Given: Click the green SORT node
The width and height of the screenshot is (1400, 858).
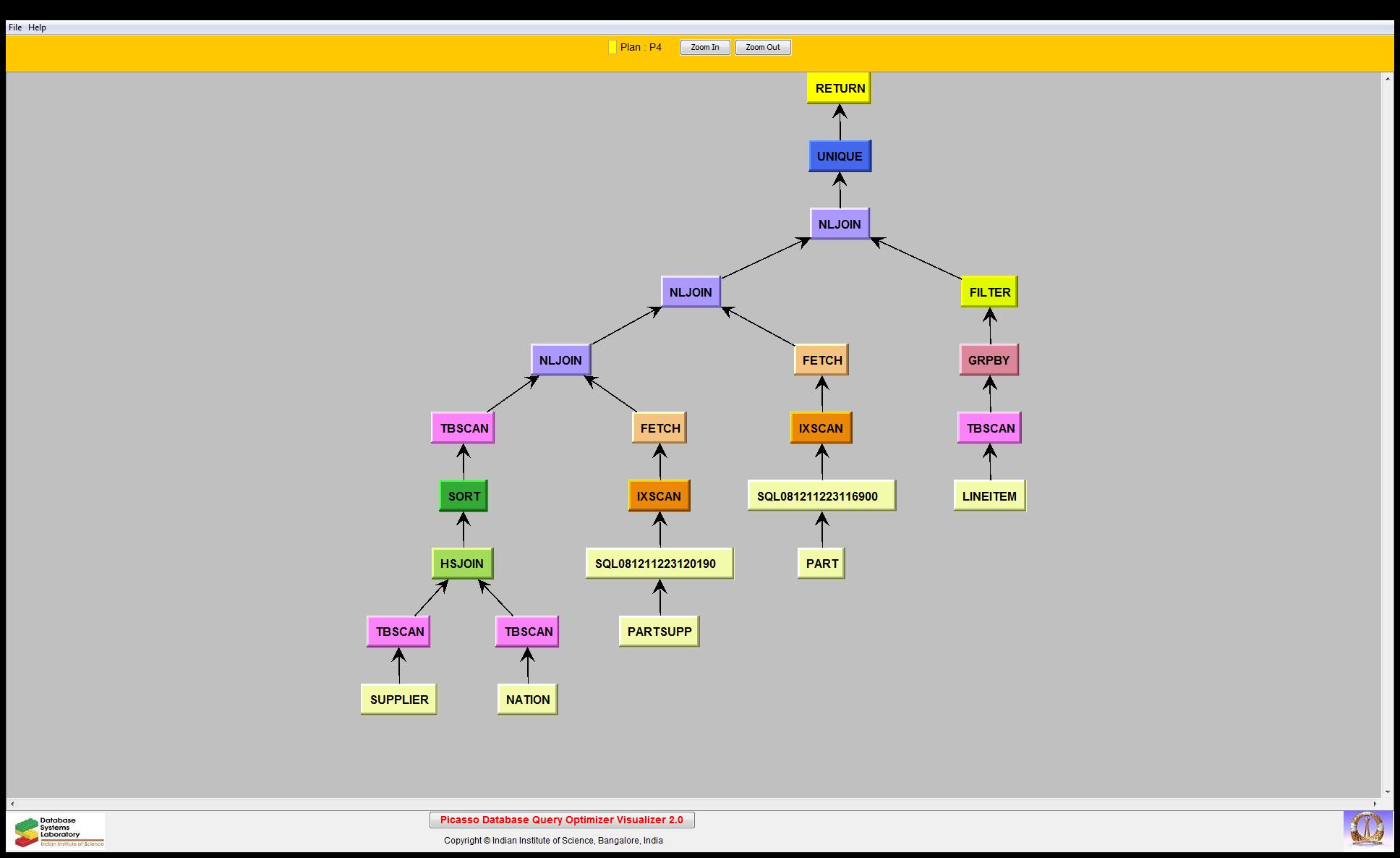Looking at the screenshot, I should pos(463,496).
